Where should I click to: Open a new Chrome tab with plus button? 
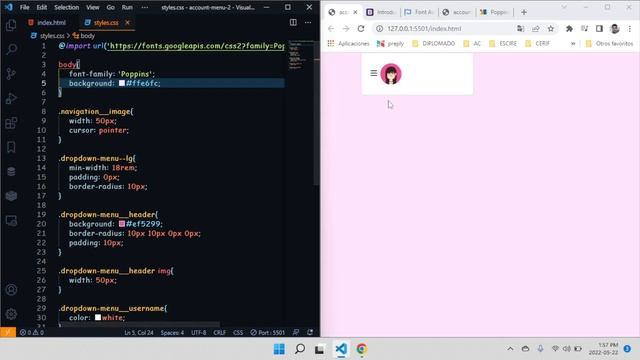click(x=524, y=12)
